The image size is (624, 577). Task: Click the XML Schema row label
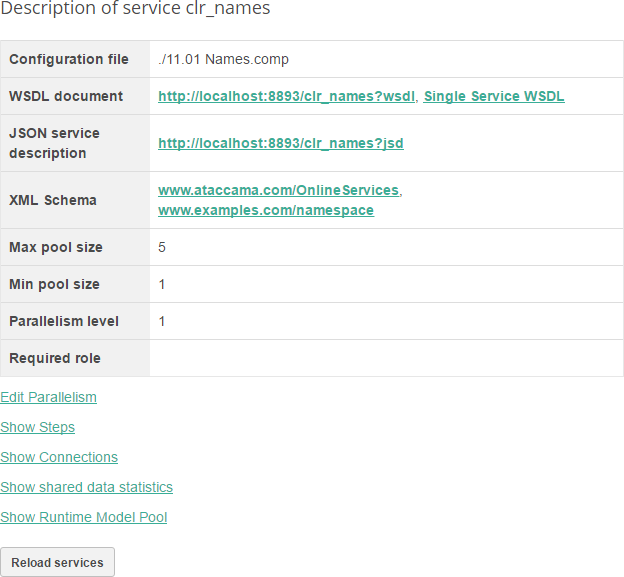(x=53, y=200)
